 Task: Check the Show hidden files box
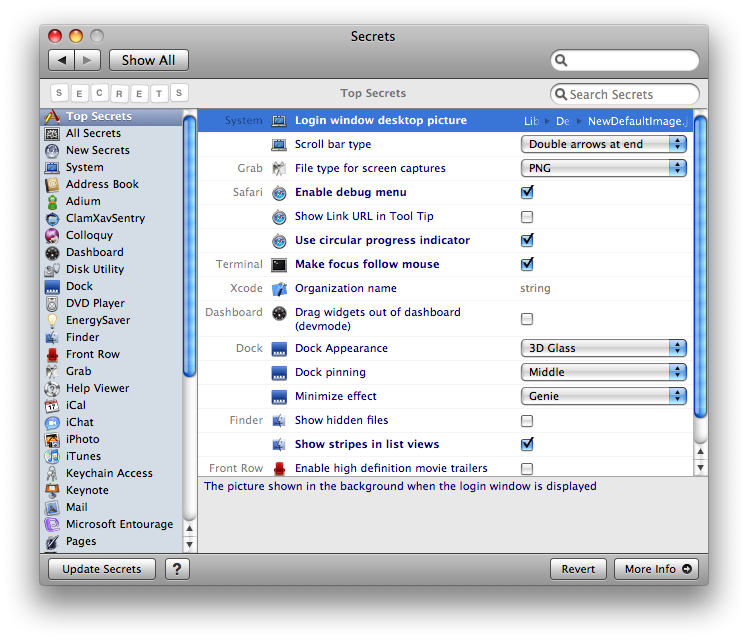coord(527,421)
